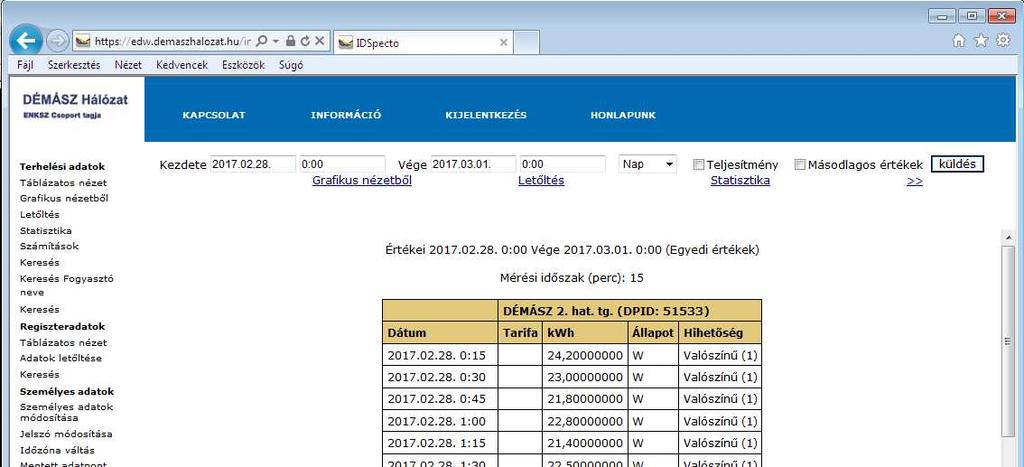Viewport: 1024px width, 467px height.
Task: Open the Eszközök menu
Action: [243, 65]
